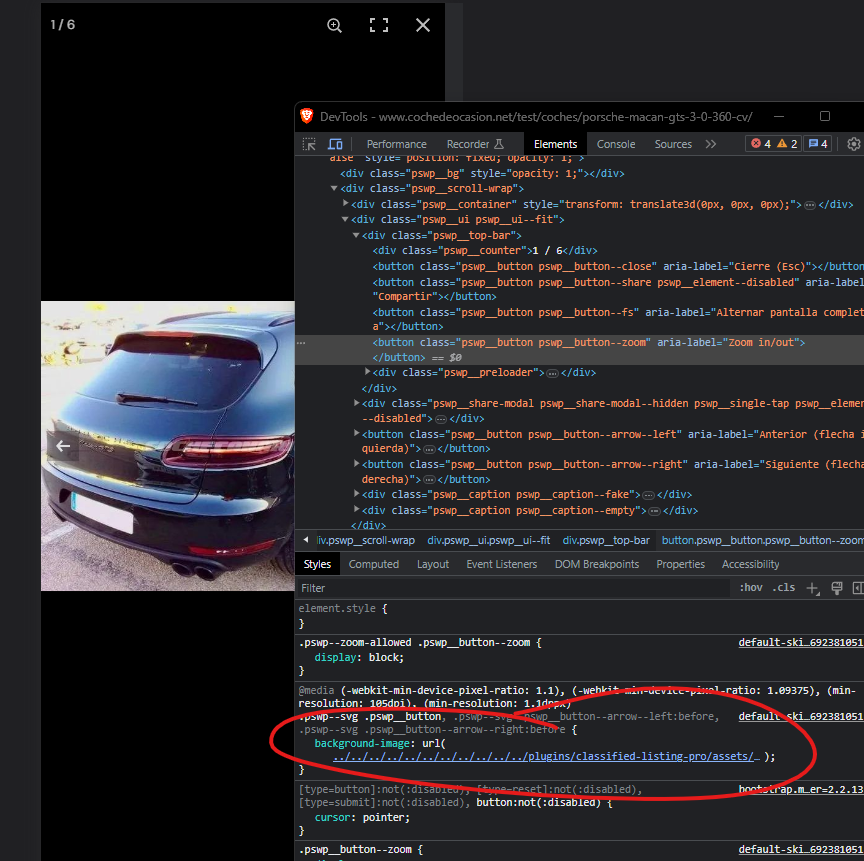The image size is (864, 861).
Task: Click the ellipsis badge on the share-modal row
Action: (441, 419)
